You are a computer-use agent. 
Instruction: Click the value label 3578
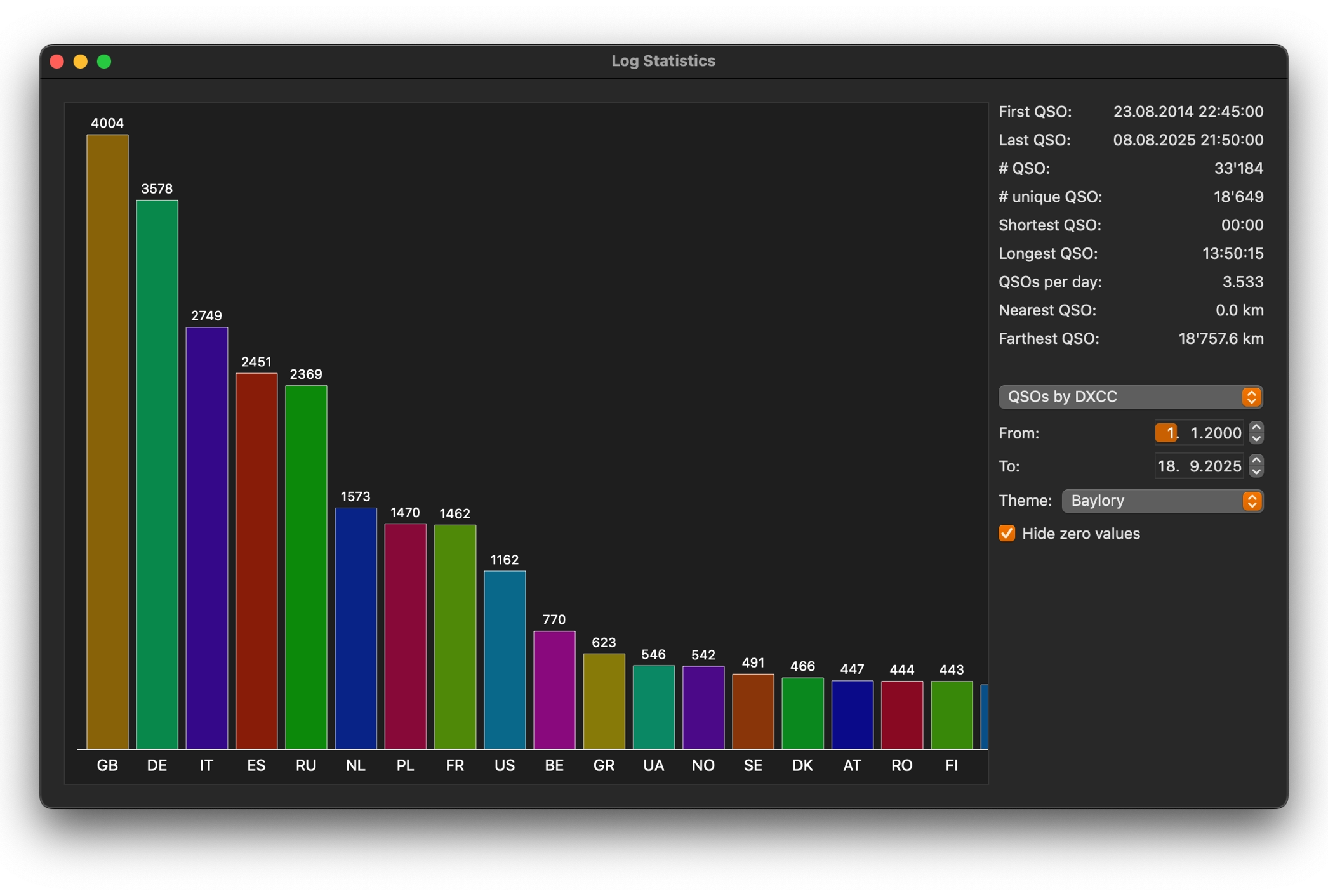(157, 188)
